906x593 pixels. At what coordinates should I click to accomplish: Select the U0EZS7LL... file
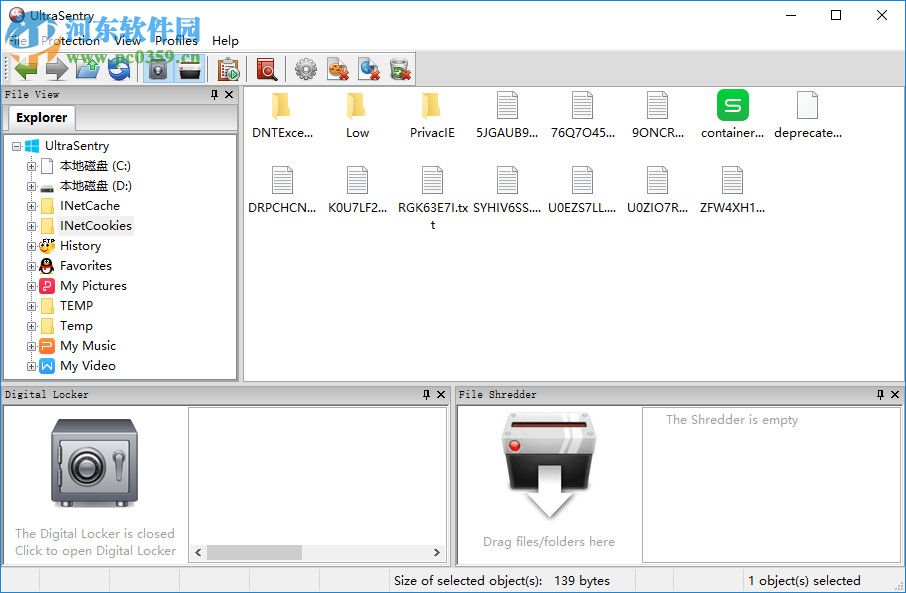click(x=582, y=191)
